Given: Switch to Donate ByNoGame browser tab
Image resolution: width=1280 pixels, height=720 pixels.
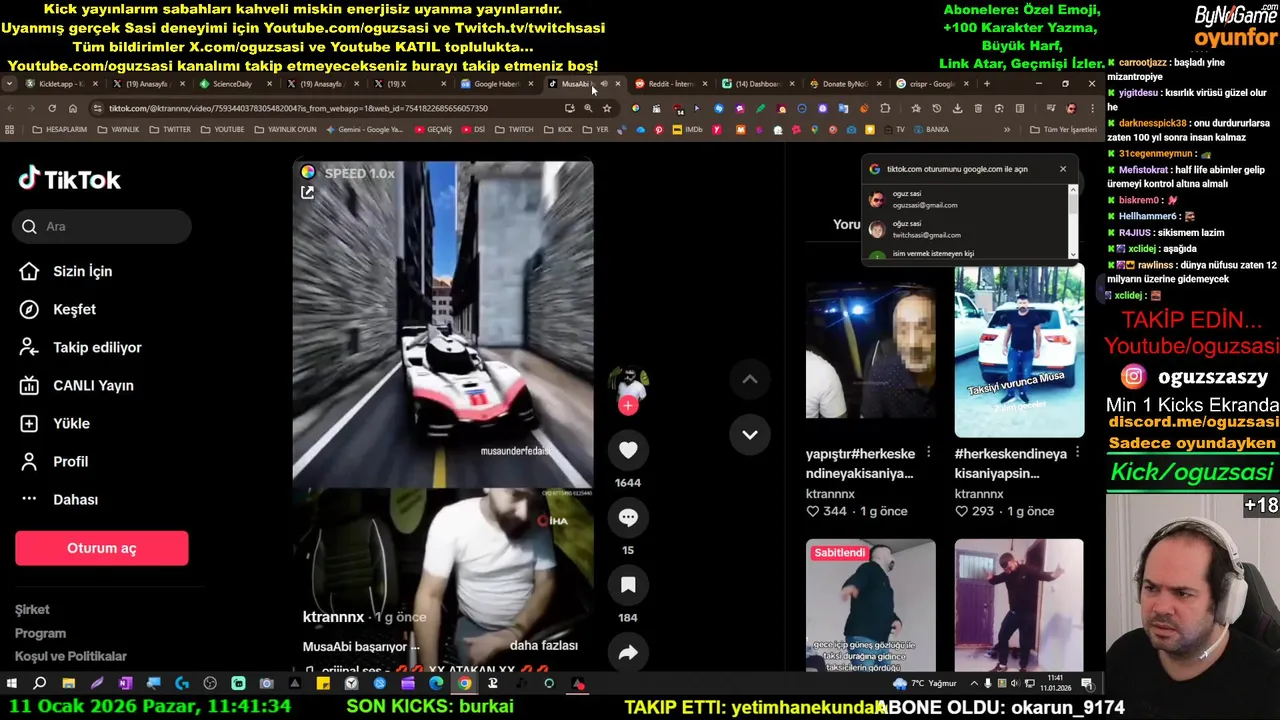Looking at the screenshot, I should click(845, 84).
